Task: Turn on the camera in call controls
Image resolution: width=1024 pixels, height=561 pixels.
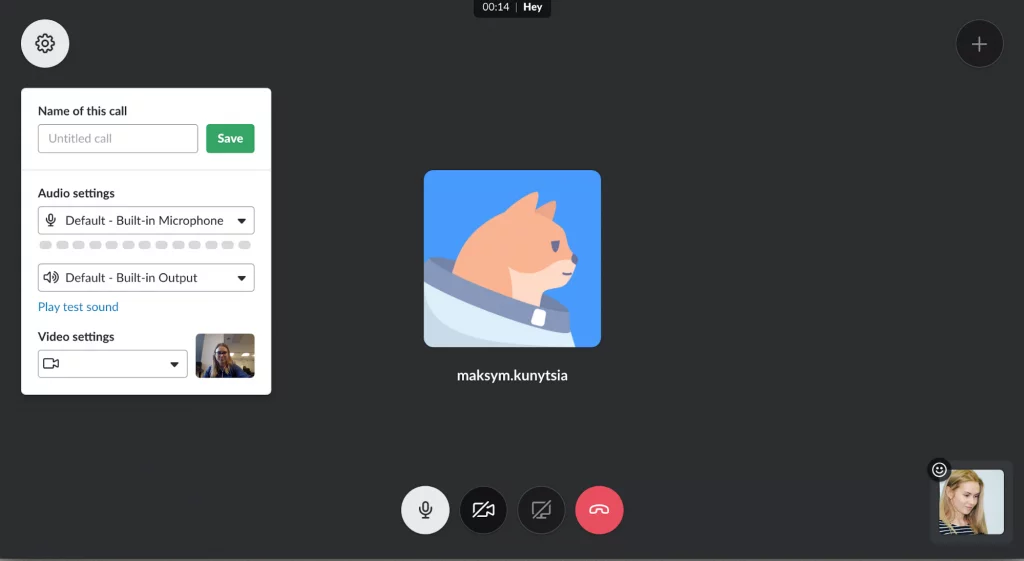Action: pyautogui.click(x=483, y=510)
